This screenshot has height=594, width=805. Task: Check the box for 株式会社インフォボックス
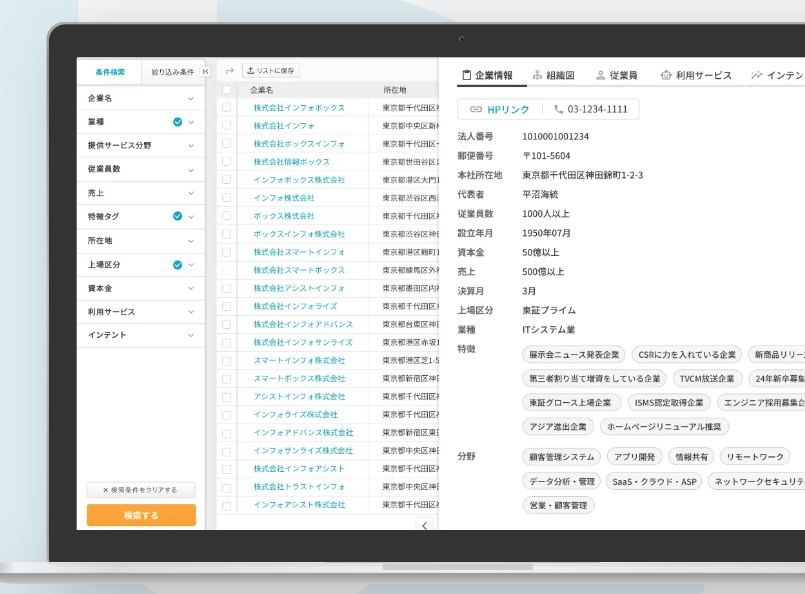227,108
